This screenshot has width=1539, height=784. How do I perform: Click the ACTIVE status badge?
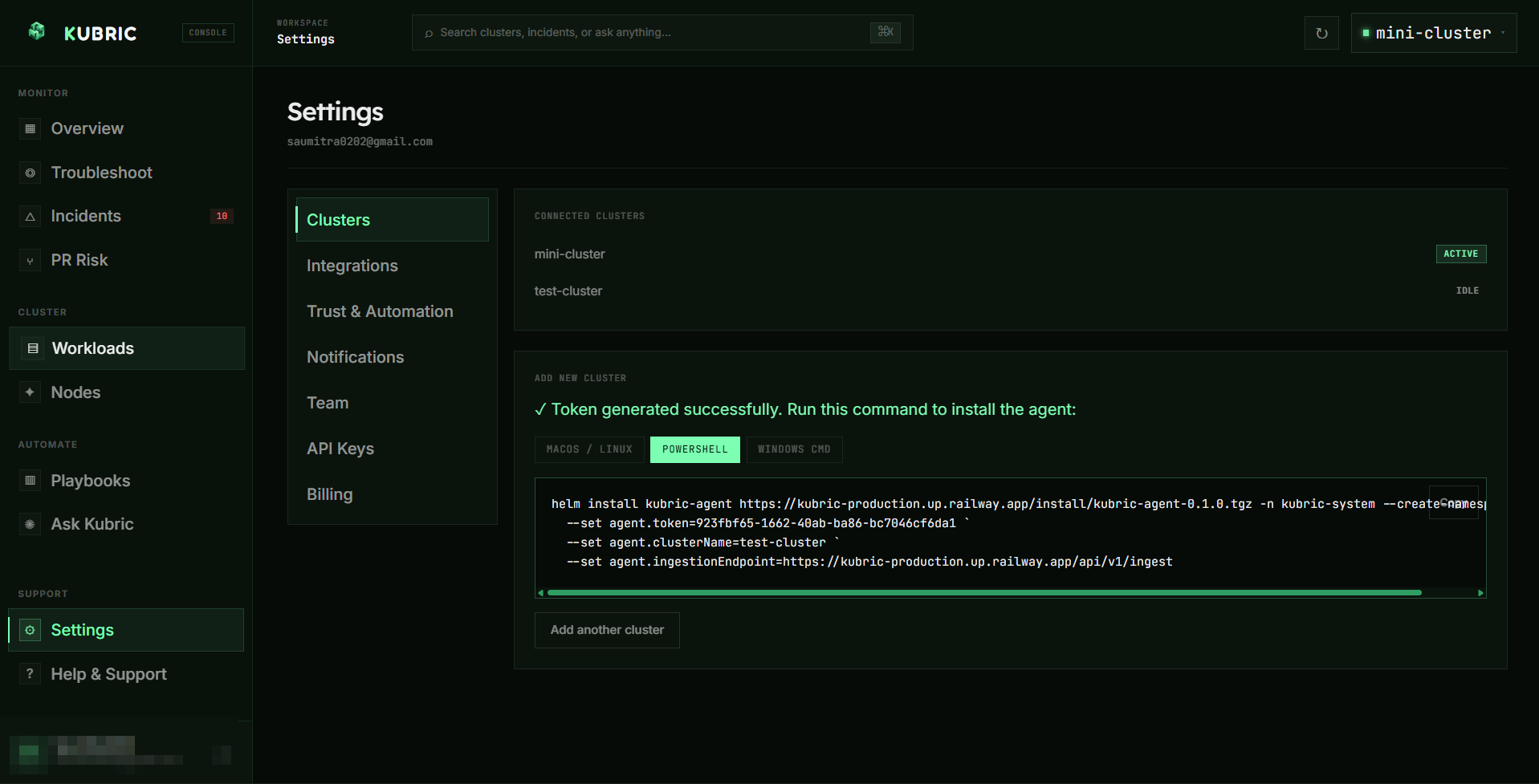tap(1461, 254)
